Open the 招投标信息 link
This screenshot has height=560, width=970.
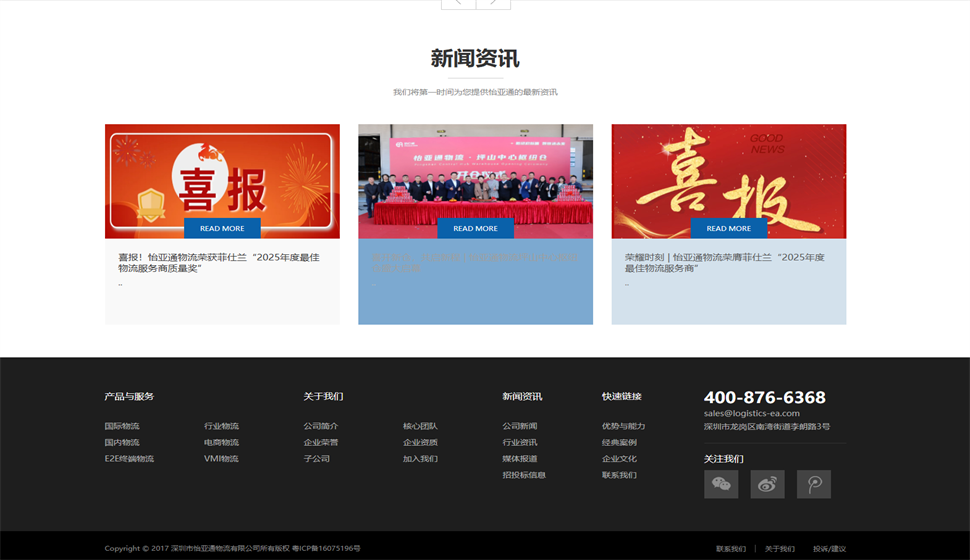524,475
